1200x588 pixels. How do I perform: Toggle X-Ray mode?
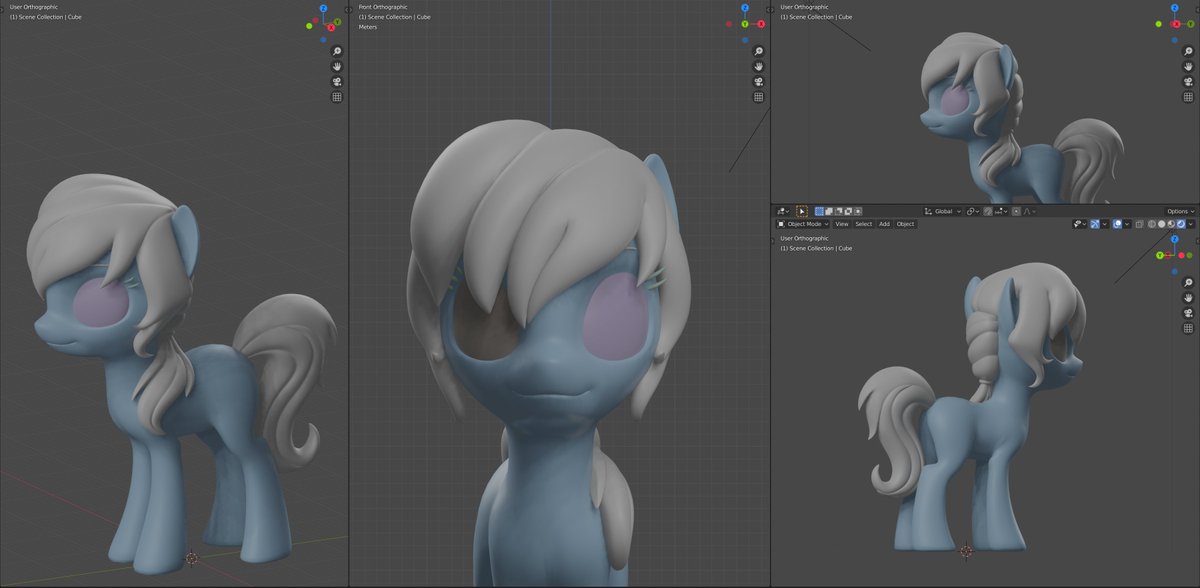point(1140,224)
